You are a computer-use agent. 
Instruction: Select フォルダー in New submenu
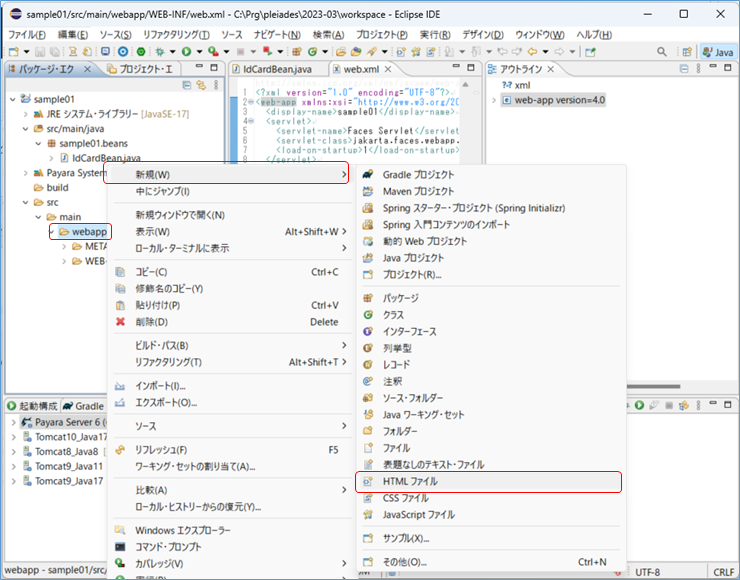[490, 431]
